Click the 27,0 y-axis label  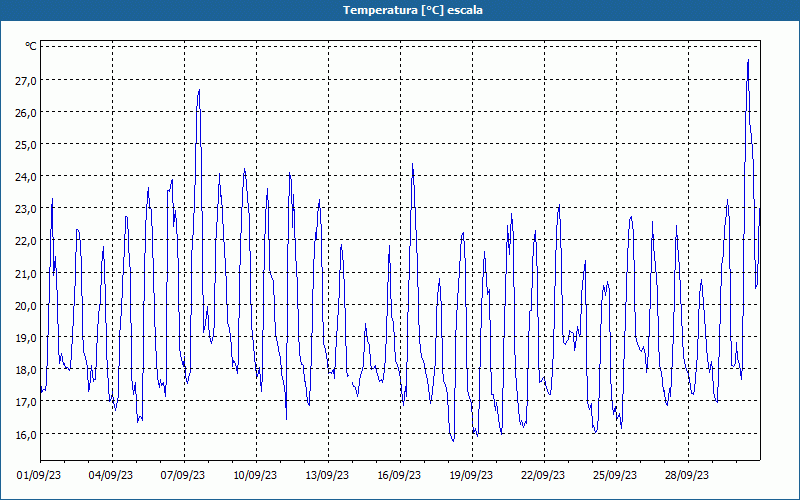coord(26,80)
